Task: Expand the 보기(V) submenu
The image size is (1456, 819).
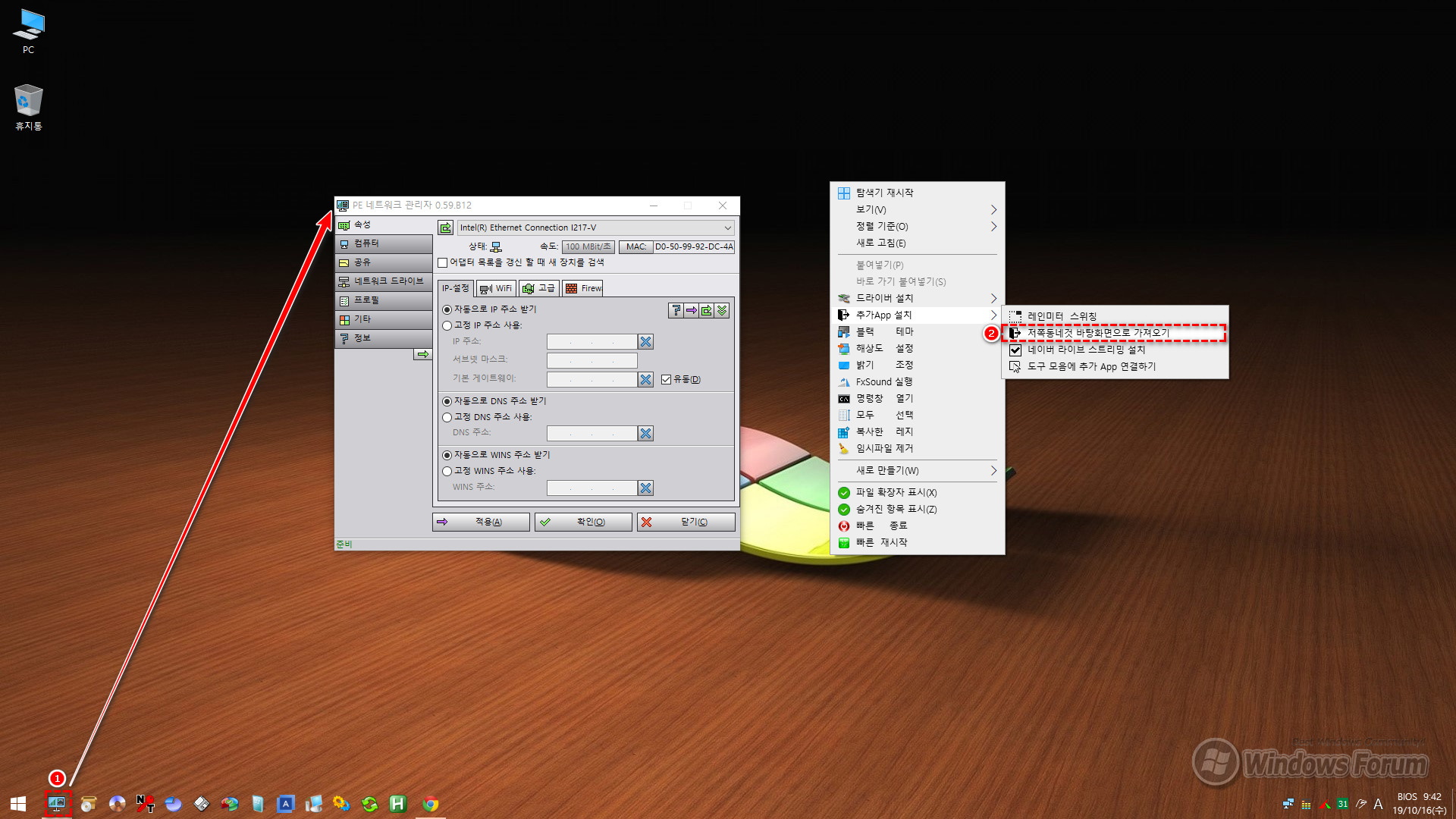Action: click(x=918, y=210)
